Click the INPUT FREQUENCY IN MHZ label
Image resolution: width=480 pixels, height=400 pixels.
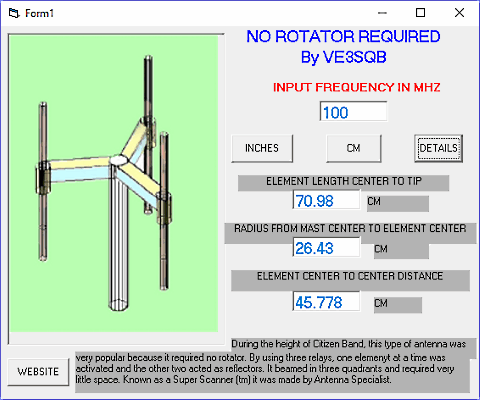357,87
